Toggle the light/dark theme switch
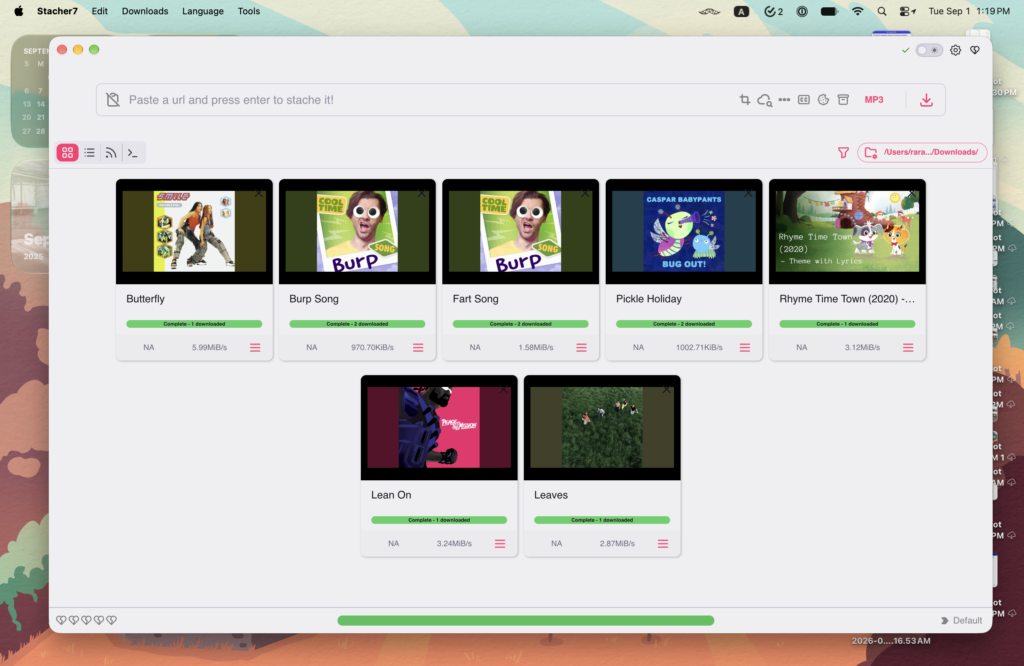Screen dimensions: 1024x666 929,50
